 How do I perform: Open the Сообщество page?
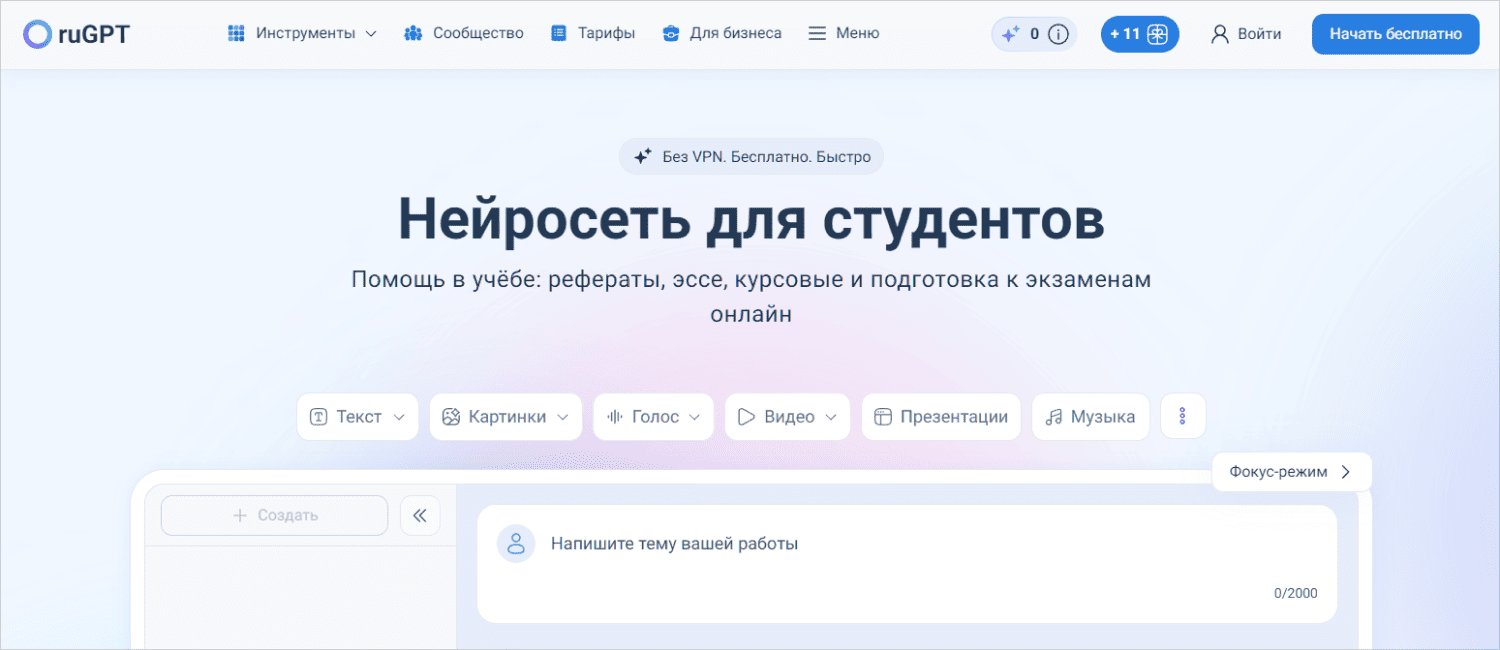pyautogui.click(x=464, y=34)
